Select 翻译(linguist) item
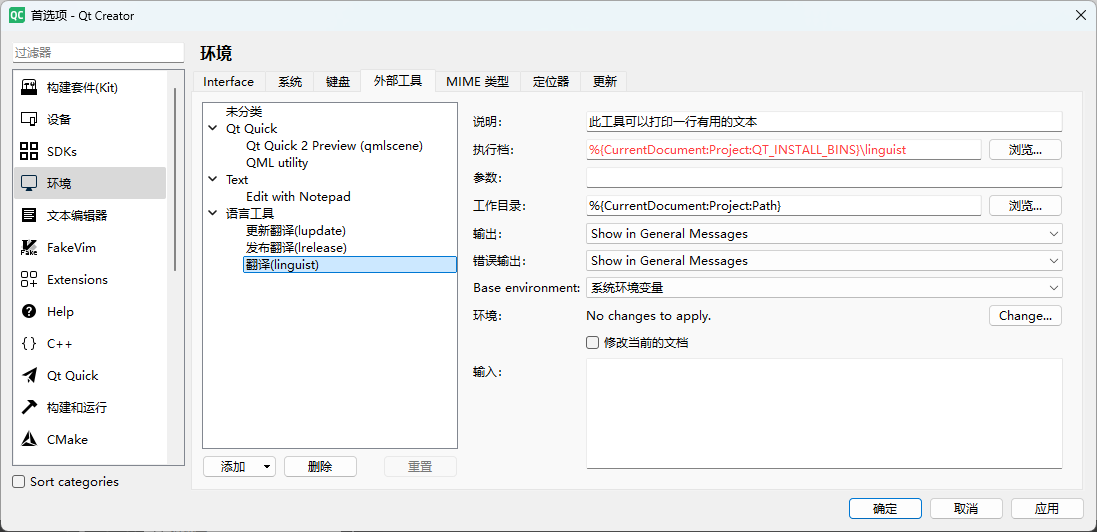 click(350, 265)
